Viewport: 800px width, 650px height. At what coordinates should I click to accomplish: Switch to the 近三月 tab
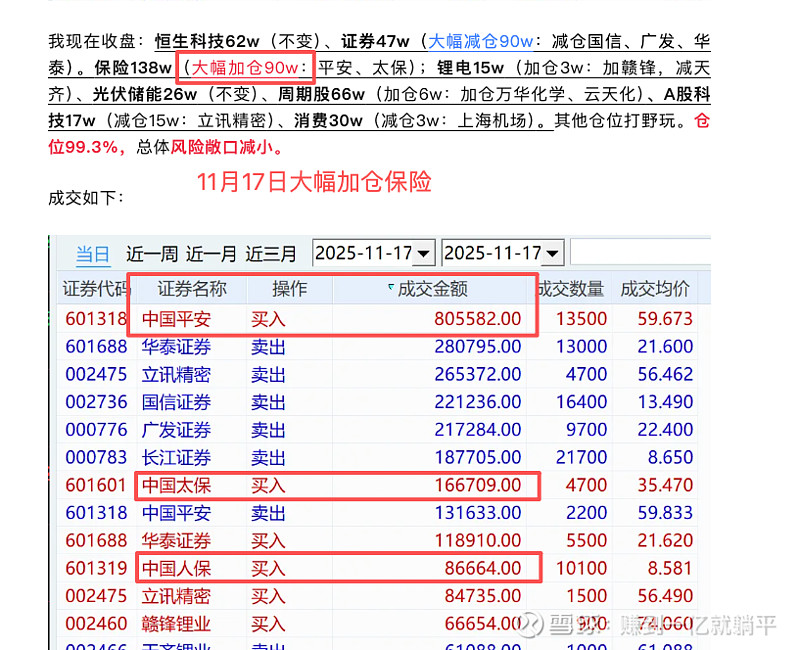click(271, 254)
